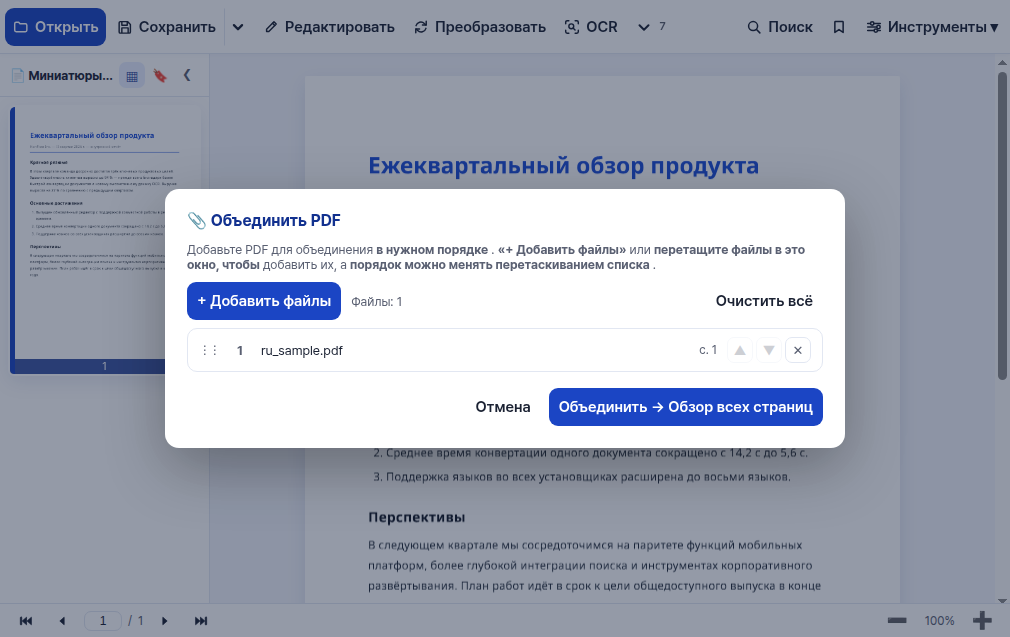The image size is (1010, 637).
Task: Click the Перспективы heading in document
Action: coord(417,517)
